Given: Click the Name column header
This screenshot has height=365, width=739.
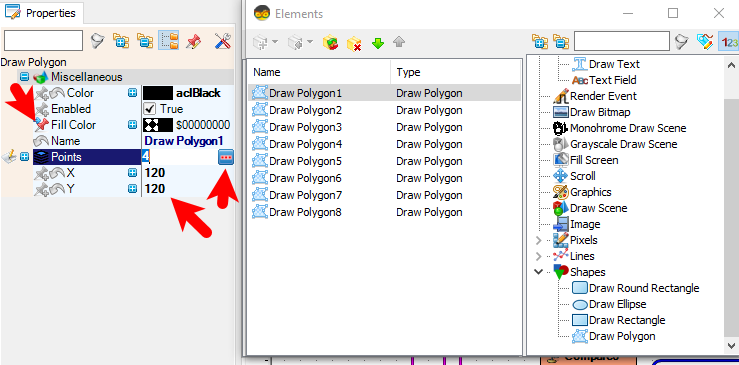Looking at the screenshot, I should (x=319, y=72).
